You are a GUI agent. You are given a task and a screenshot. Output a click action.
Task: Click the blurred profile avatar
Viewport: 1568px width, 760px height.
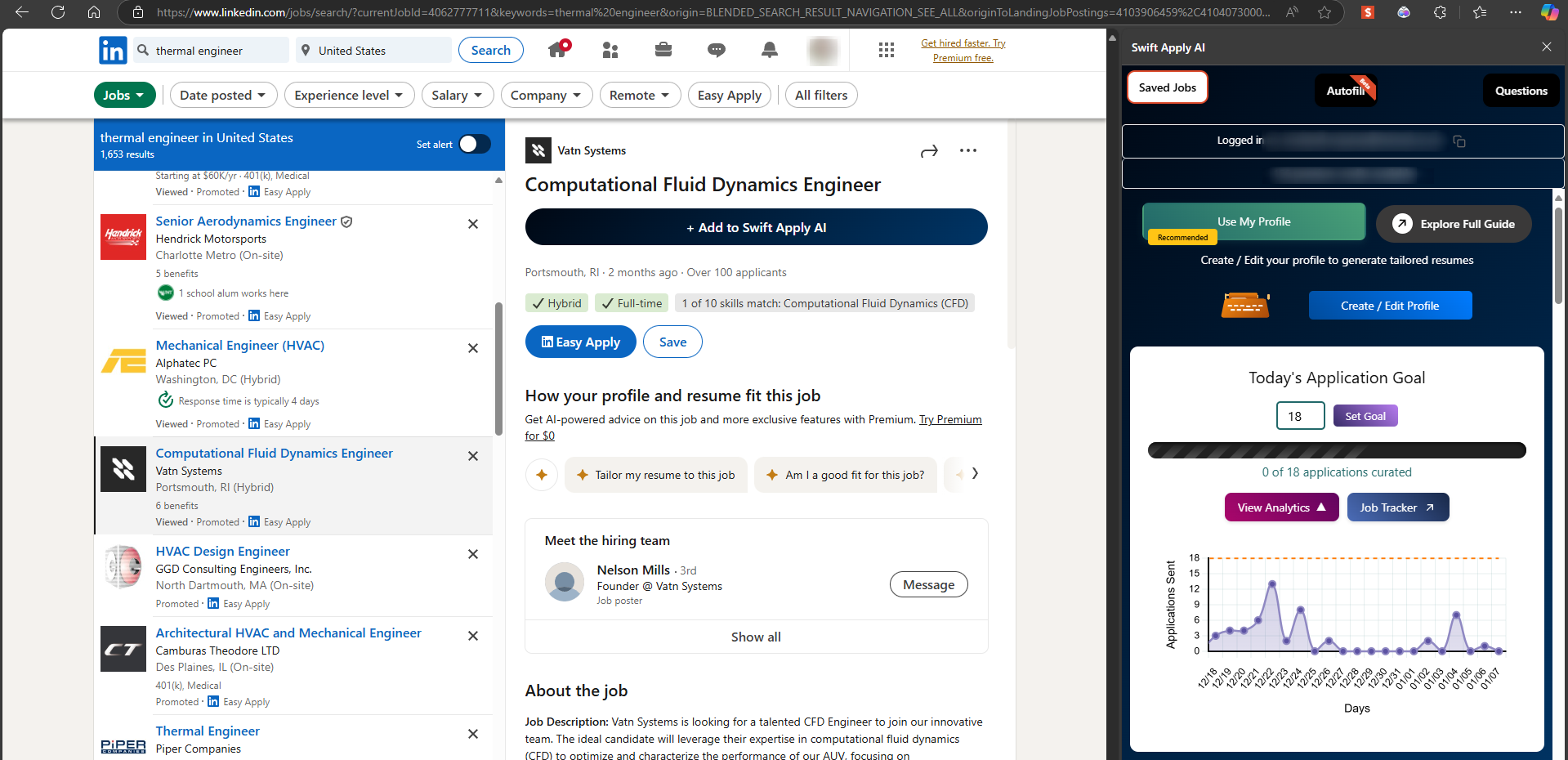point(823,51)
